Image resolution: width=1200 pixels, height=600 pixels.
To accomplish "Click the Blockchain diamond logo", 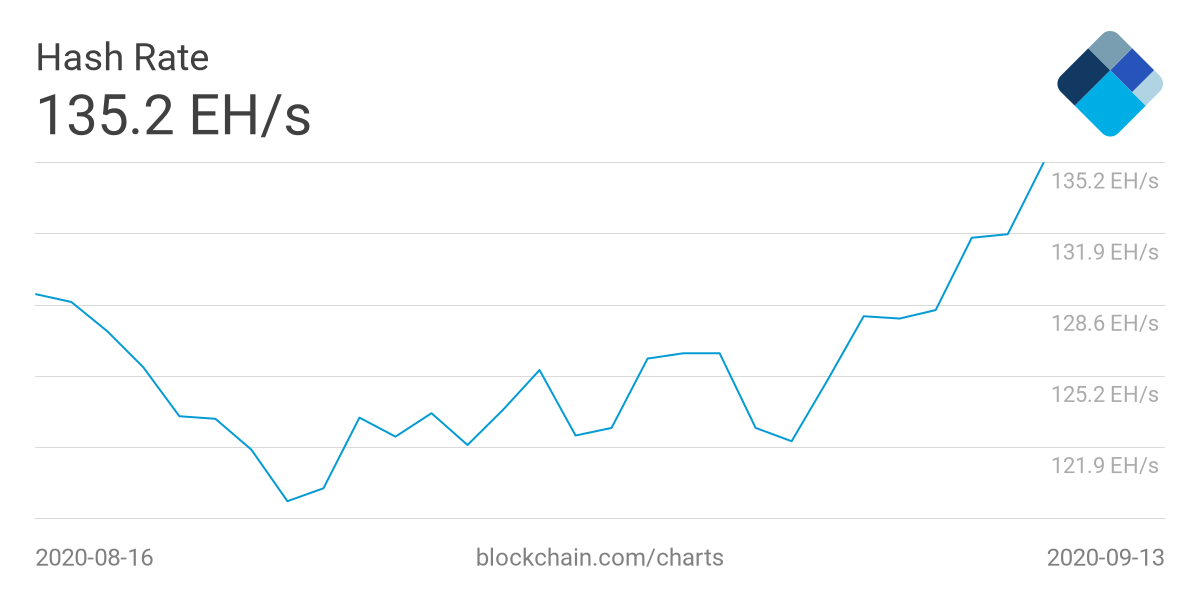I will tap(1110, 83).
